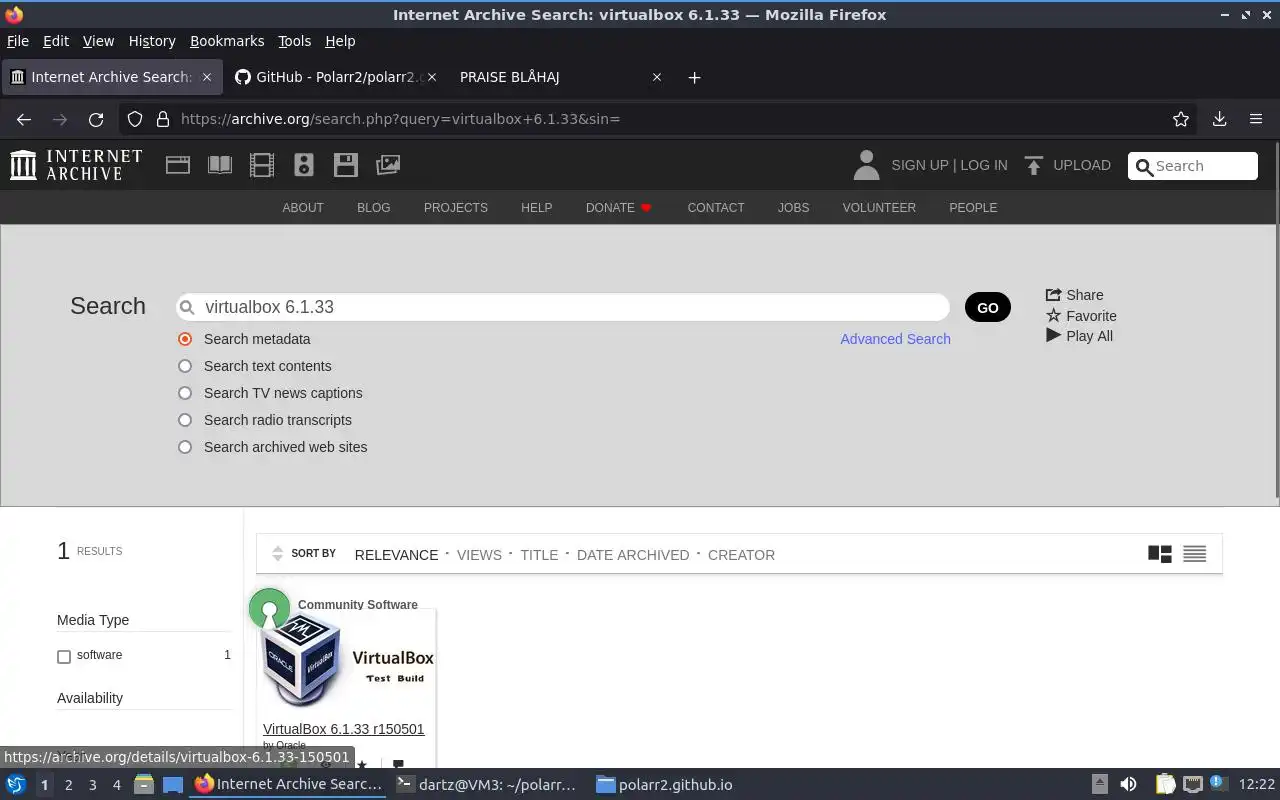Switch to list view of results
Screen dimensions: 1280x800
tap(1195, 554)
